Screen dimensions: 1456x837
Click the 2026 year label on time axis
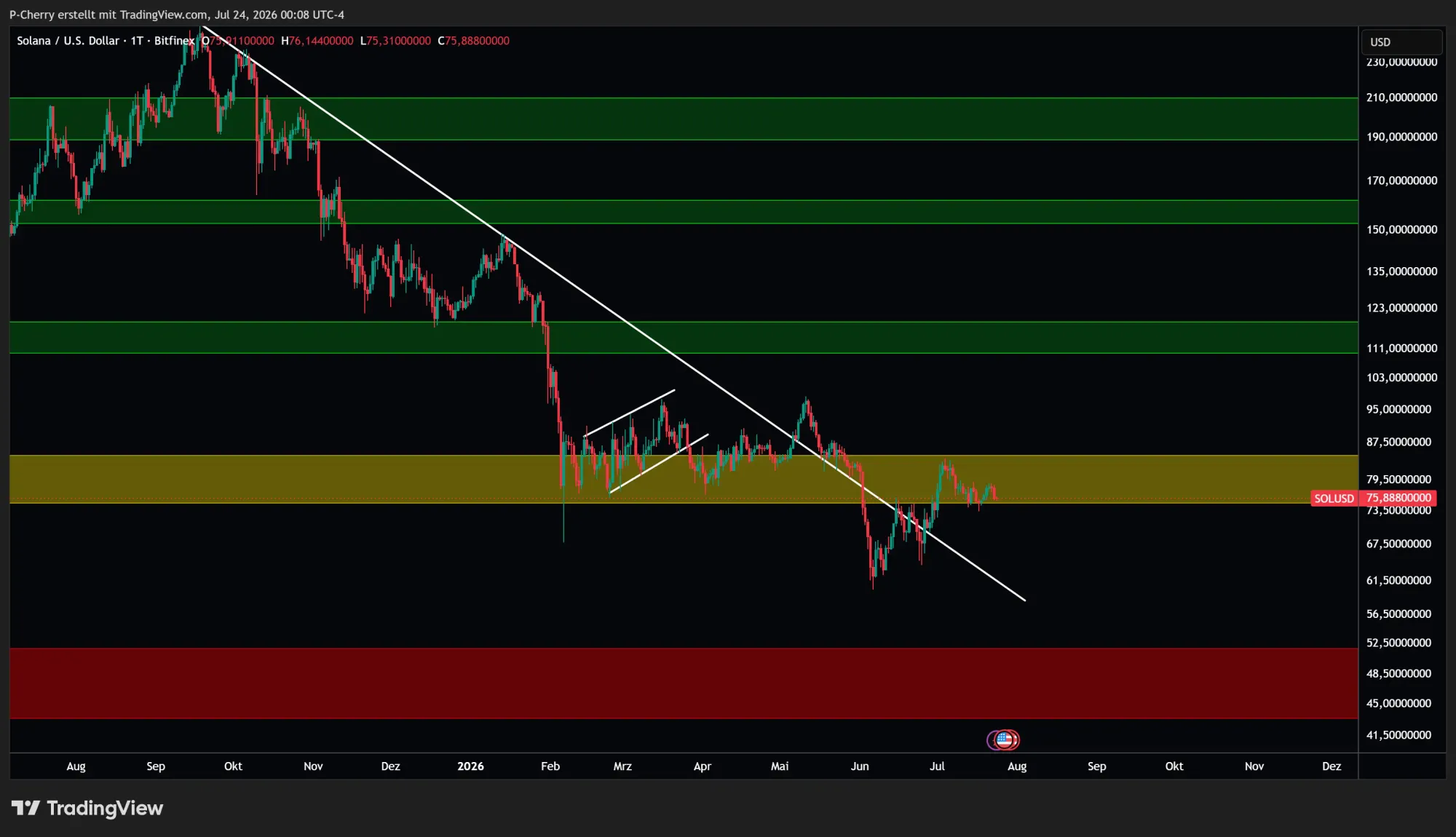(470, 766)
